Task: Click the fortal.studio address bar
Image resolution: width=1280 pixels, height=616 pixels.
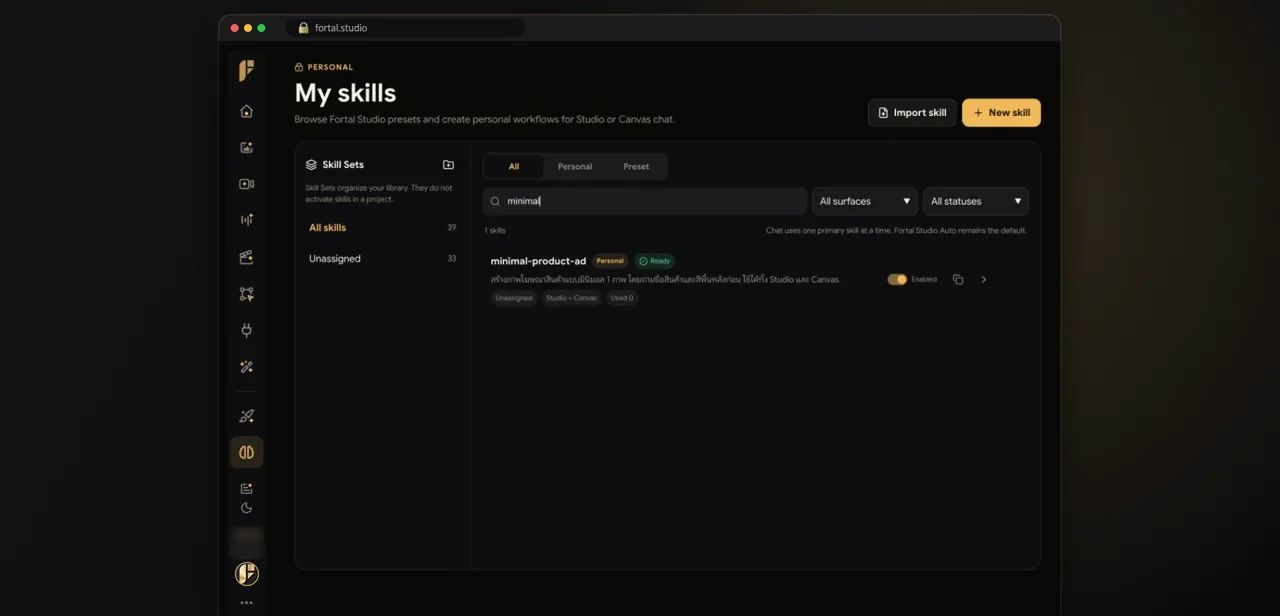Action: (x=405, y=28)
